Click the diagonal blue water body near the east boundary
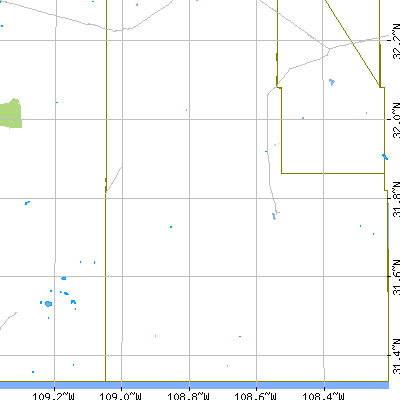The image size is (400, 400). tap(385, 157)
